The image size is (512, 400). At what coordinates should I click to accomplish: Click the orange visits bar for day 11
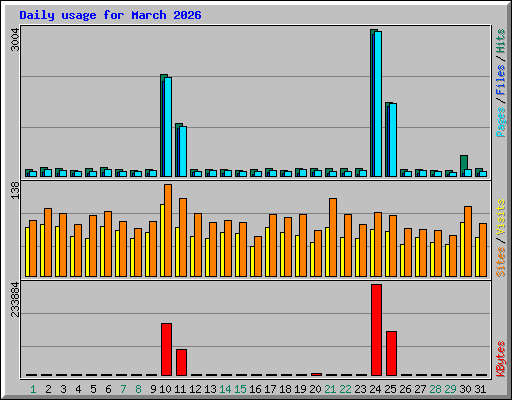click(183, 237)
